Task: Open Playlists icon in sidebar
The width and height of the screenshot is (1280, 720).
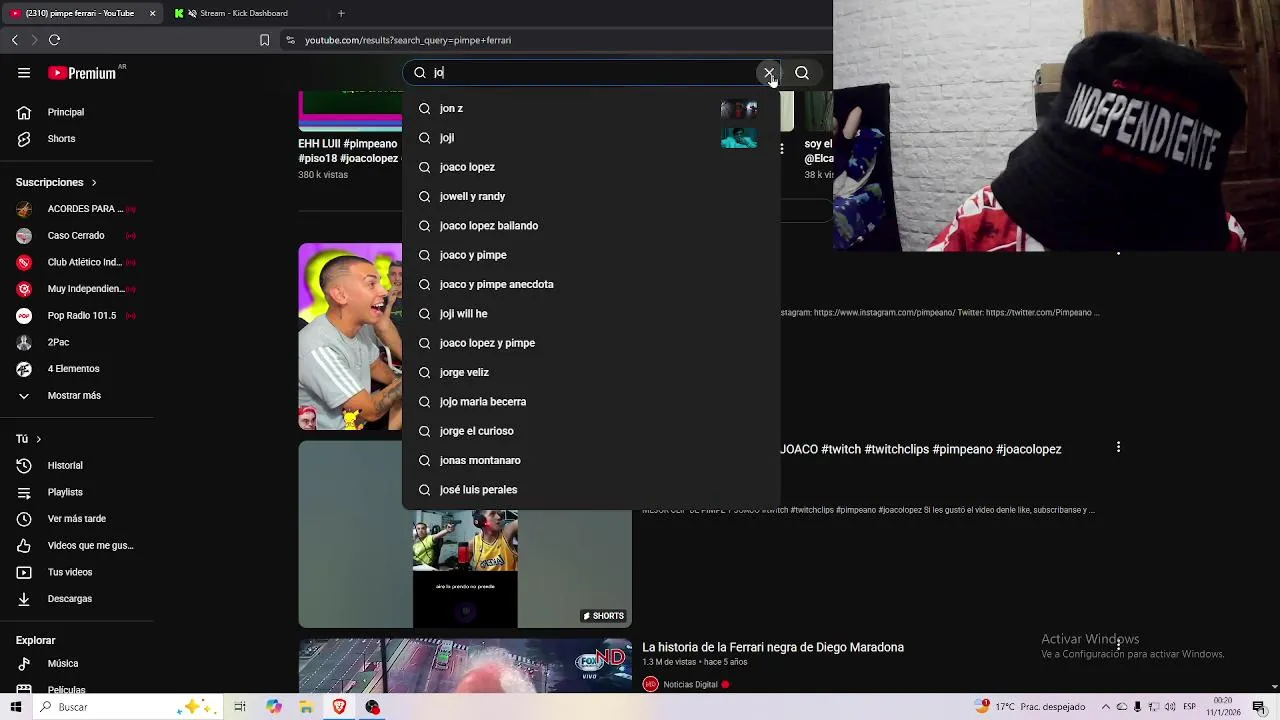Action: pyautogui.click(x=24, y=492)
